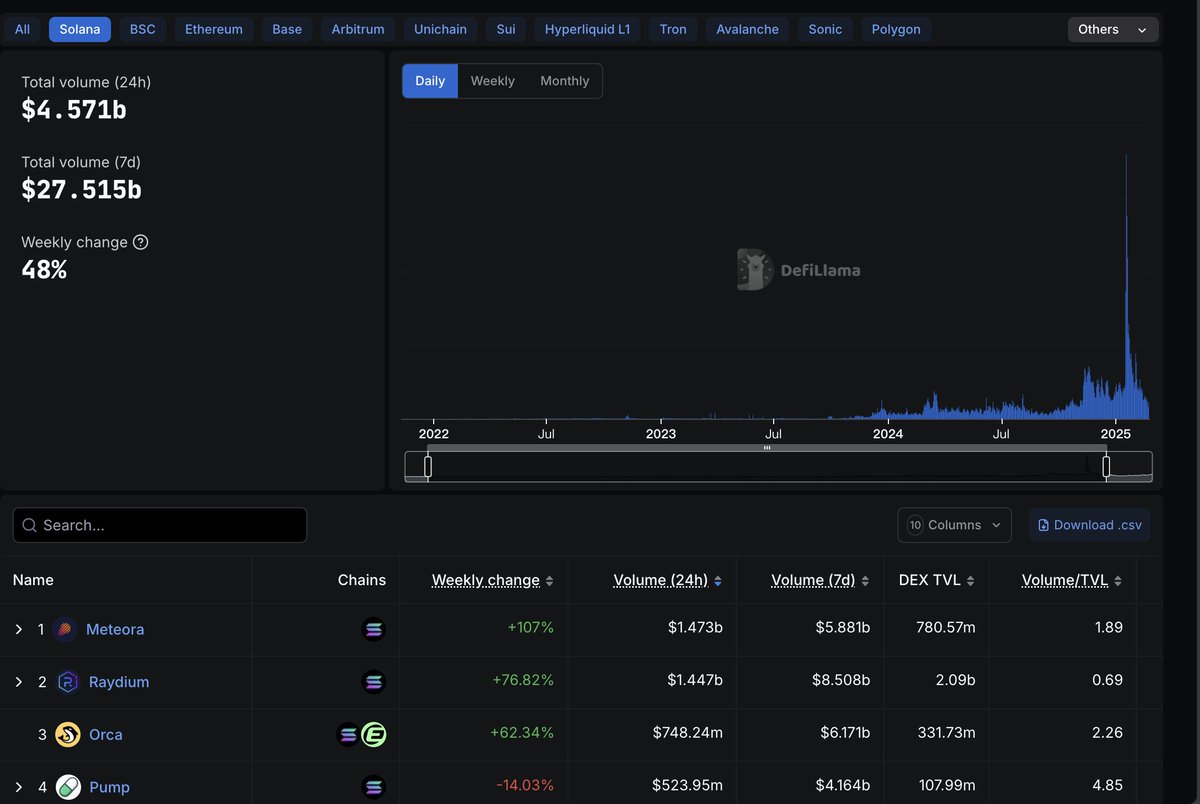Click the Pump protocol logo

[x=67, y=786]
